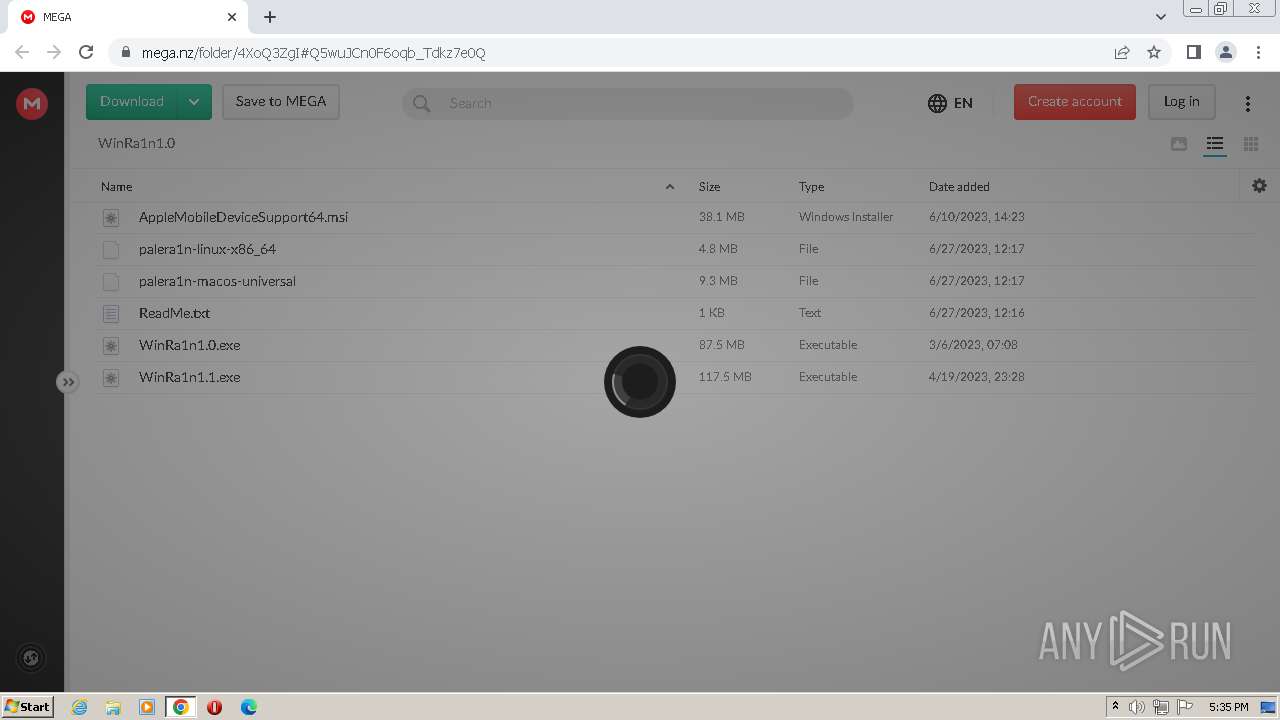Click the system tray volume icon
The height and width of the screenshot is (720, 1280).
pyautogui.click(x=1137, y=707)
